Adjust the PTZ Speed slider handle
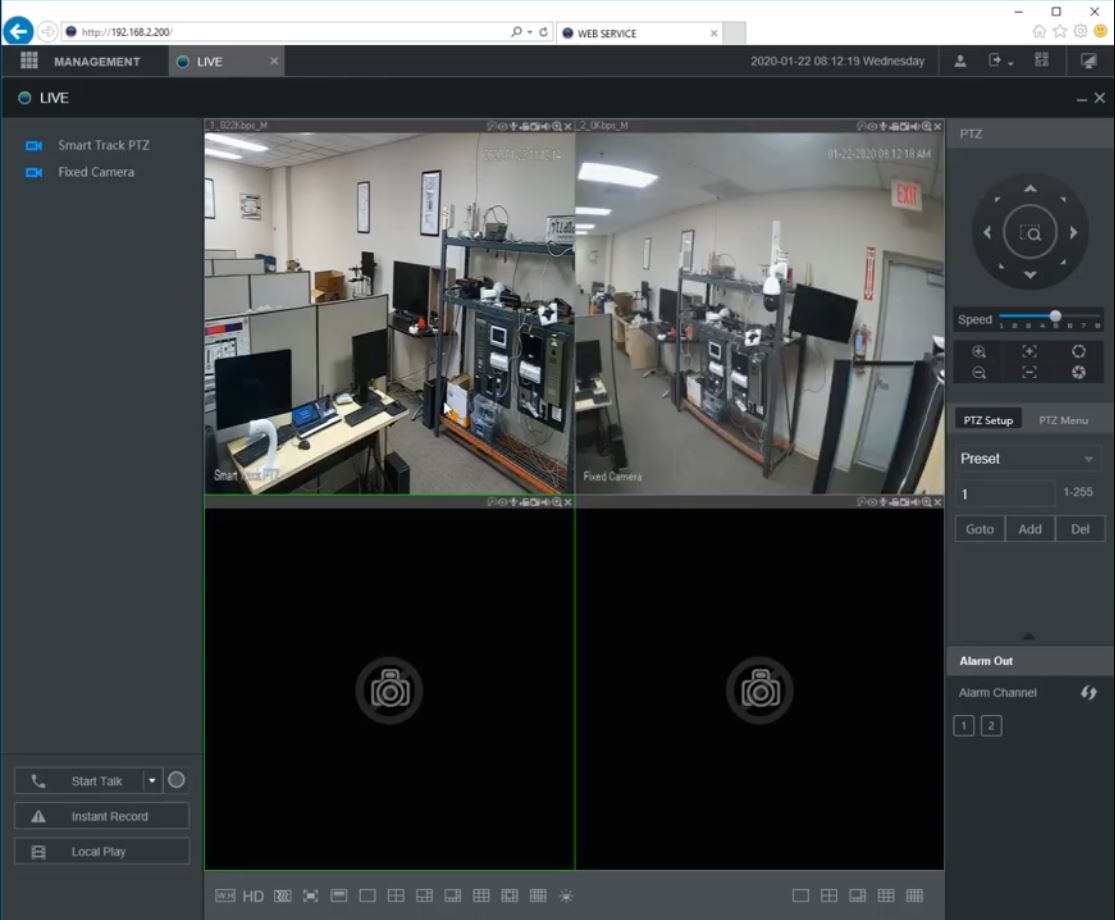Image resolution: width=1115 pixels, height=920 pixels. (x=1055, y=316)
